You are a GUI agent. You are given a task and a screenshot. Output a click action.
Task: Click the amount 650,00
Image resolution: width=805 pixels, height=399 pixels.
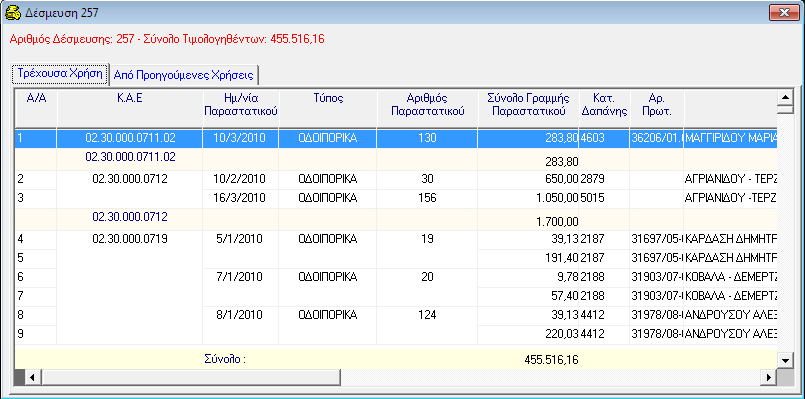click(x=561, y=179)
